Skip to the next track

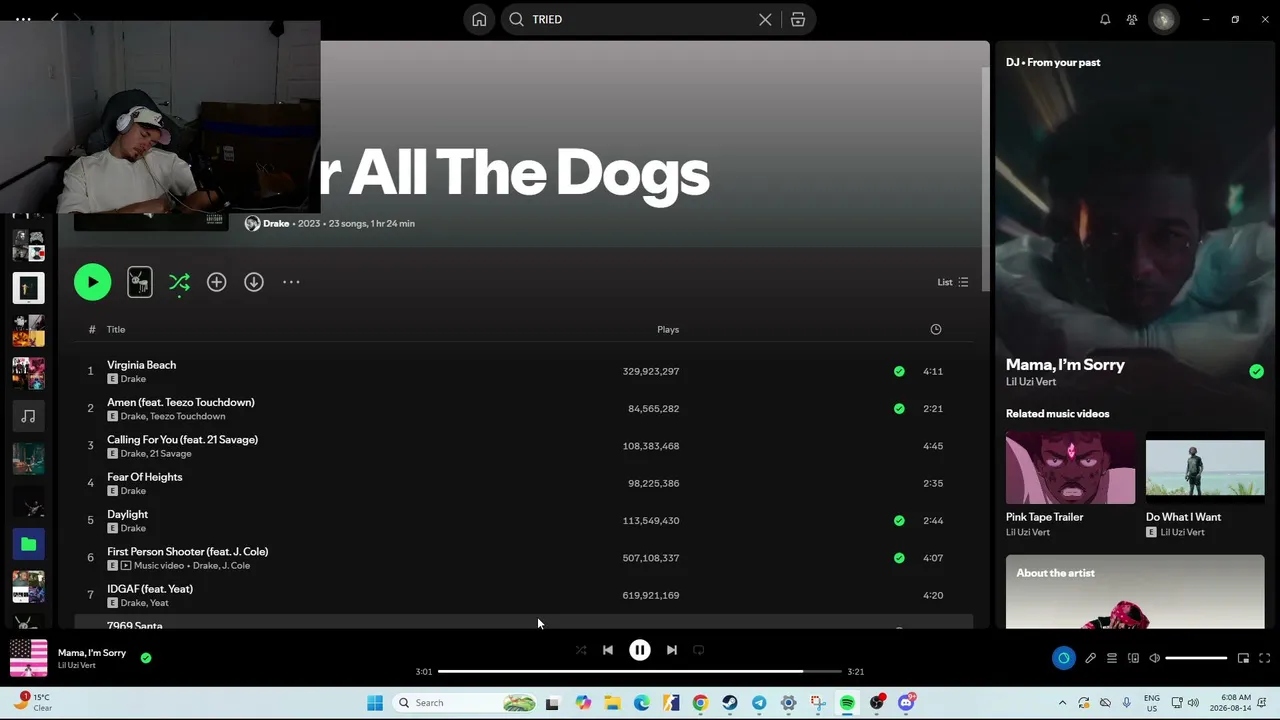[x=672, y=650]
